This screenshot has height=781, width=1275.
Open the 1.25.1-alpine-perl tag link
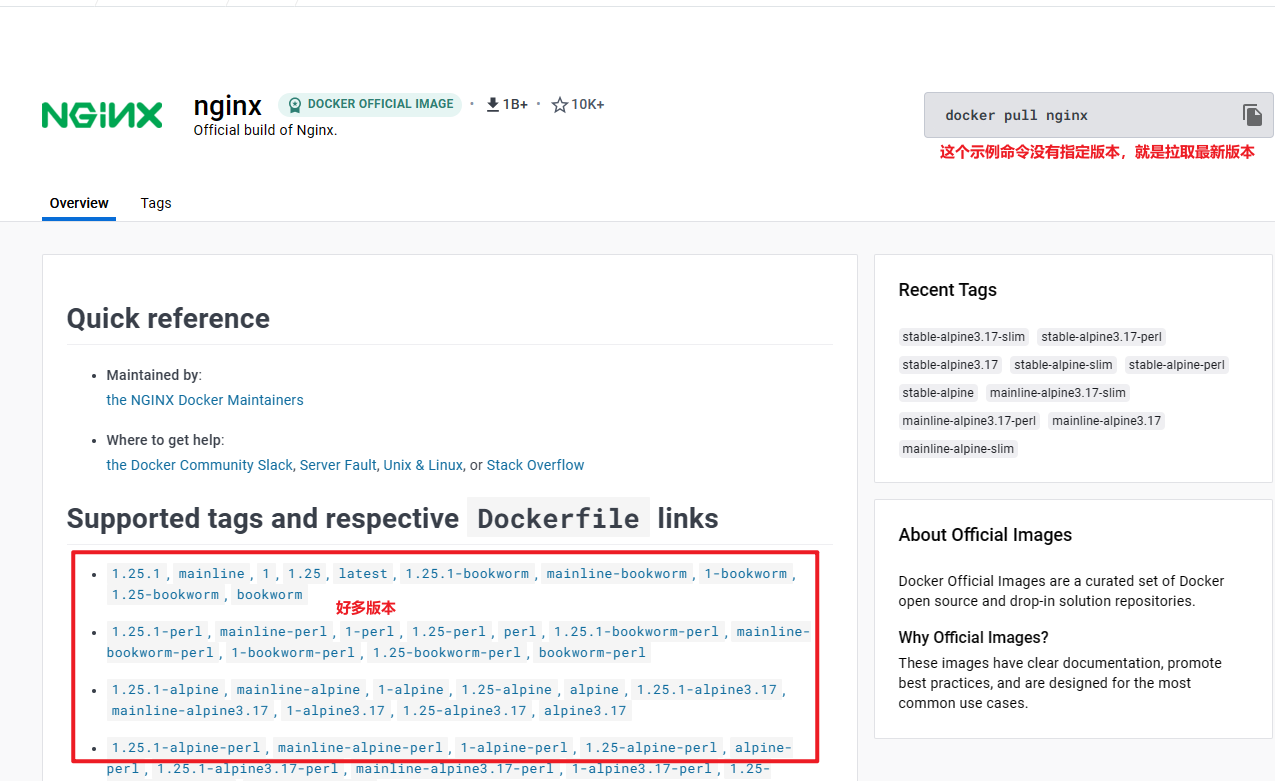coord(186,748)
